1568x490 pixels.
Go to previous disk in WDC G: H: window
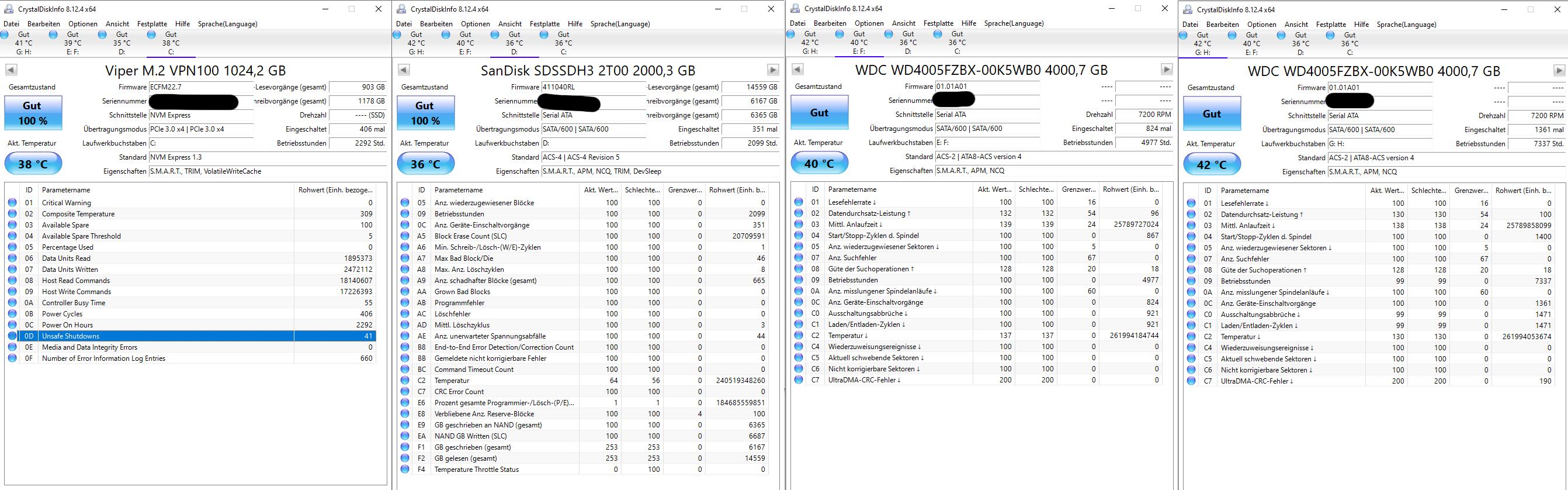[1189, 70]
